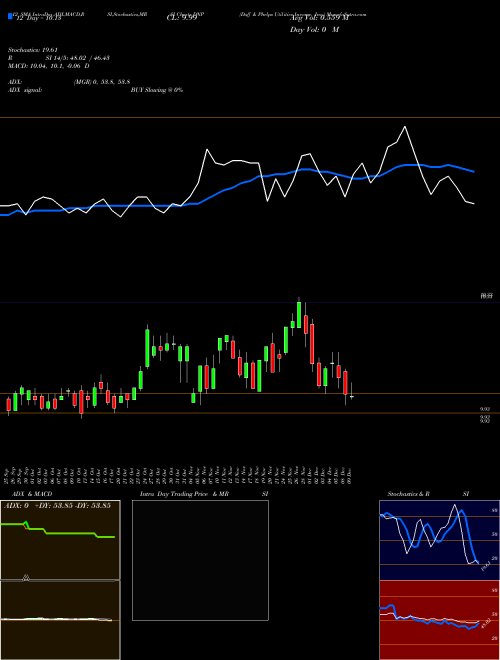Click the 9.93 price axis label

[484, 409]
